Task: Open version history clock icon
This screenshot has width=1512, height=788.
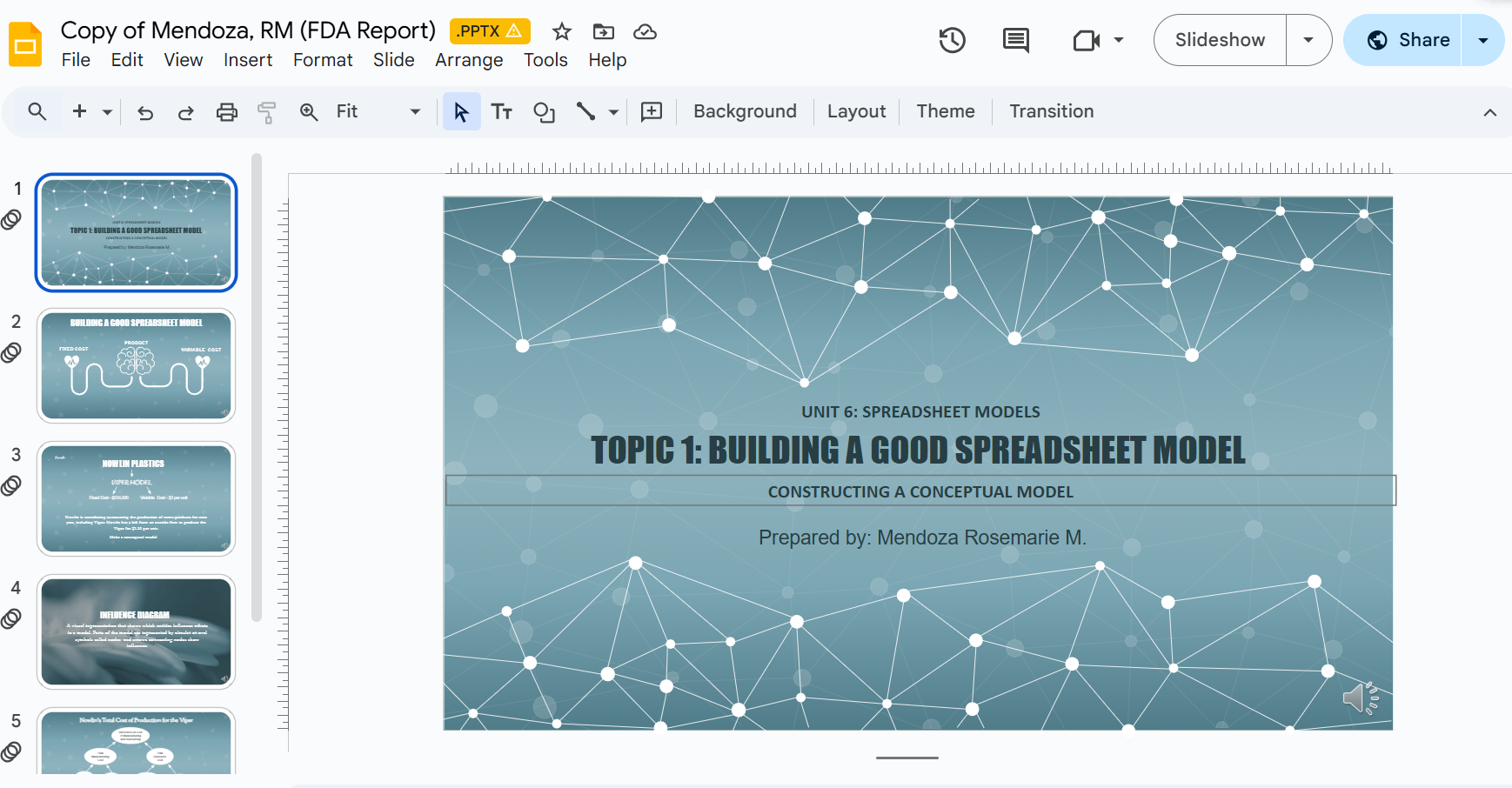Action: (953, 40)
